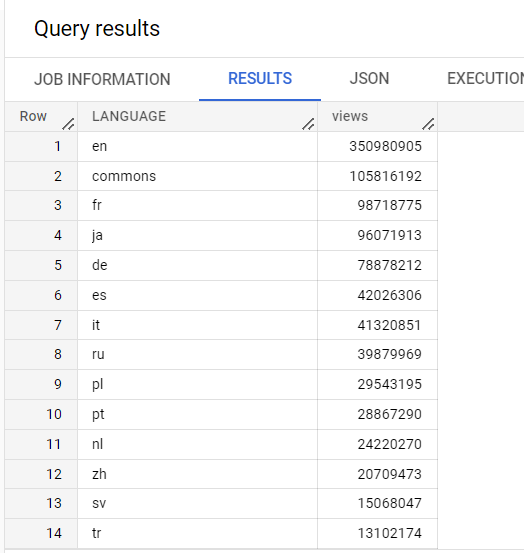Click the LANGUAGE column resize handle
The width and height of the screenshot is (524, 553).
pos(309,124)
